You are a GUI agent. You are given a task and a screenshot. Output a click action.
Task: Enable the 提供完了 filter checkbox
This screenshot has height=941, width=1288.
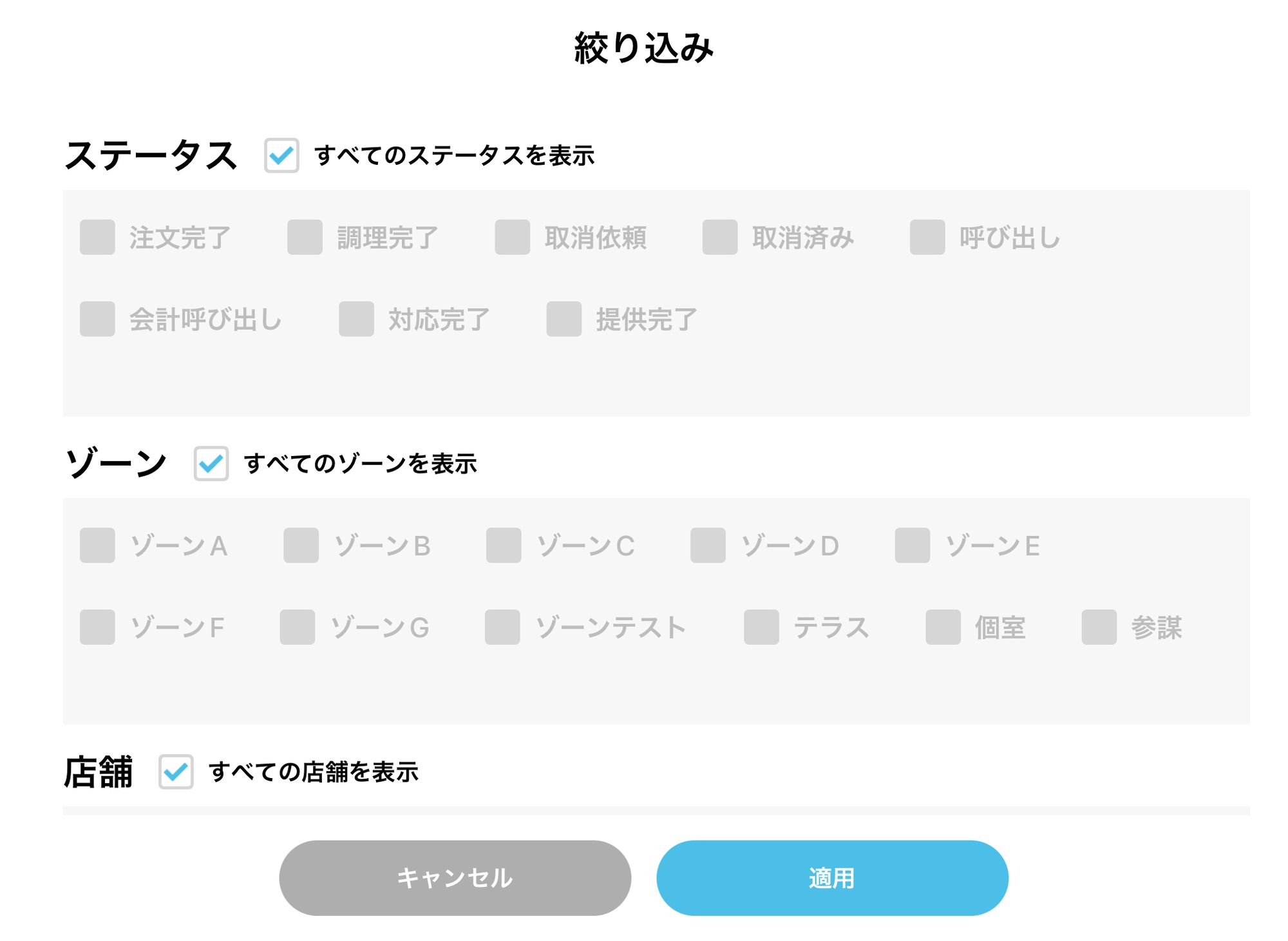coord(564,319)
